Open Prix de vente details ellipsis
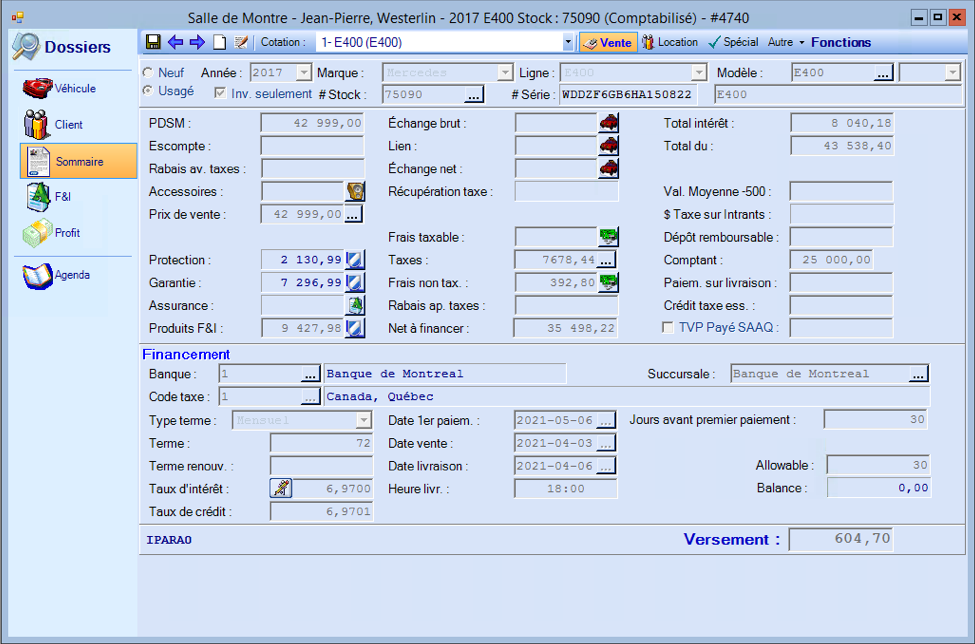Screen dimensions: 975x644 353,214
